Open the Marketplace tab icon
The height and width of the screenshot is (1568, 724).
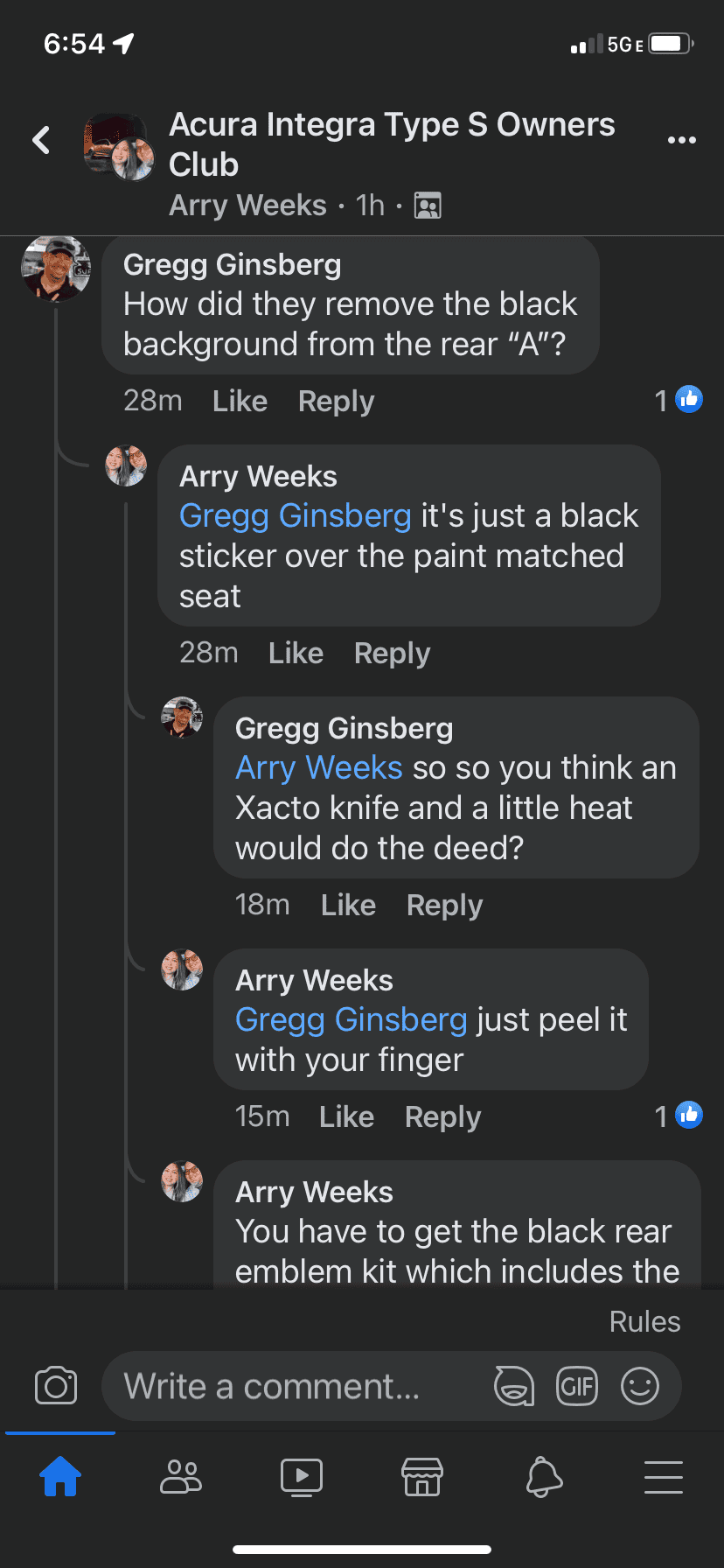point(422,1477)
